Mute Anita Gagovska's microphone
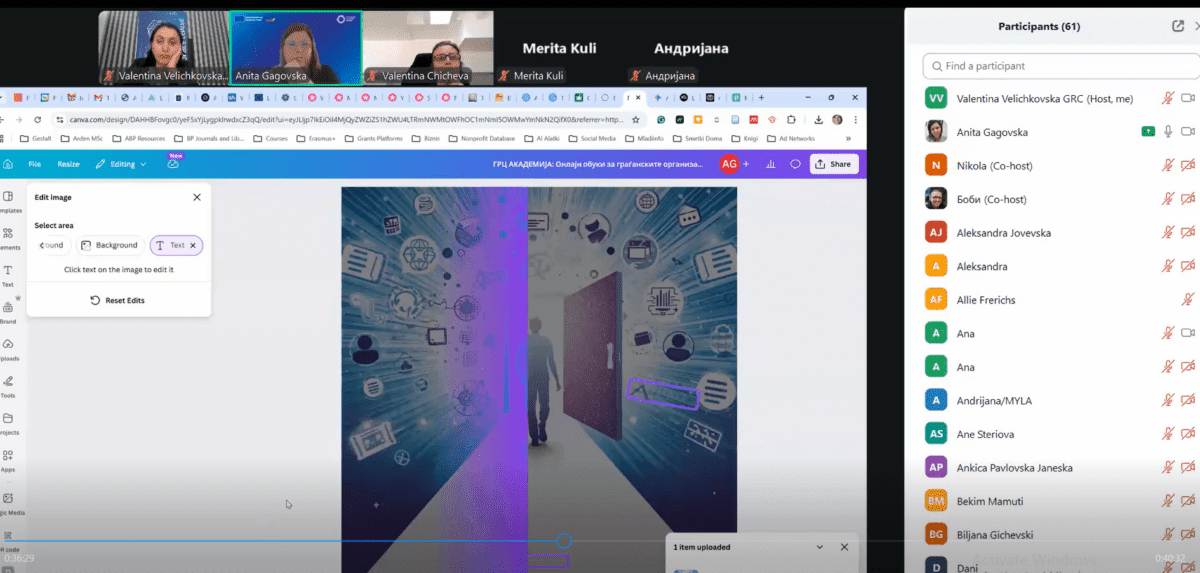The image size is (1200, 573). coord(1167,132)
